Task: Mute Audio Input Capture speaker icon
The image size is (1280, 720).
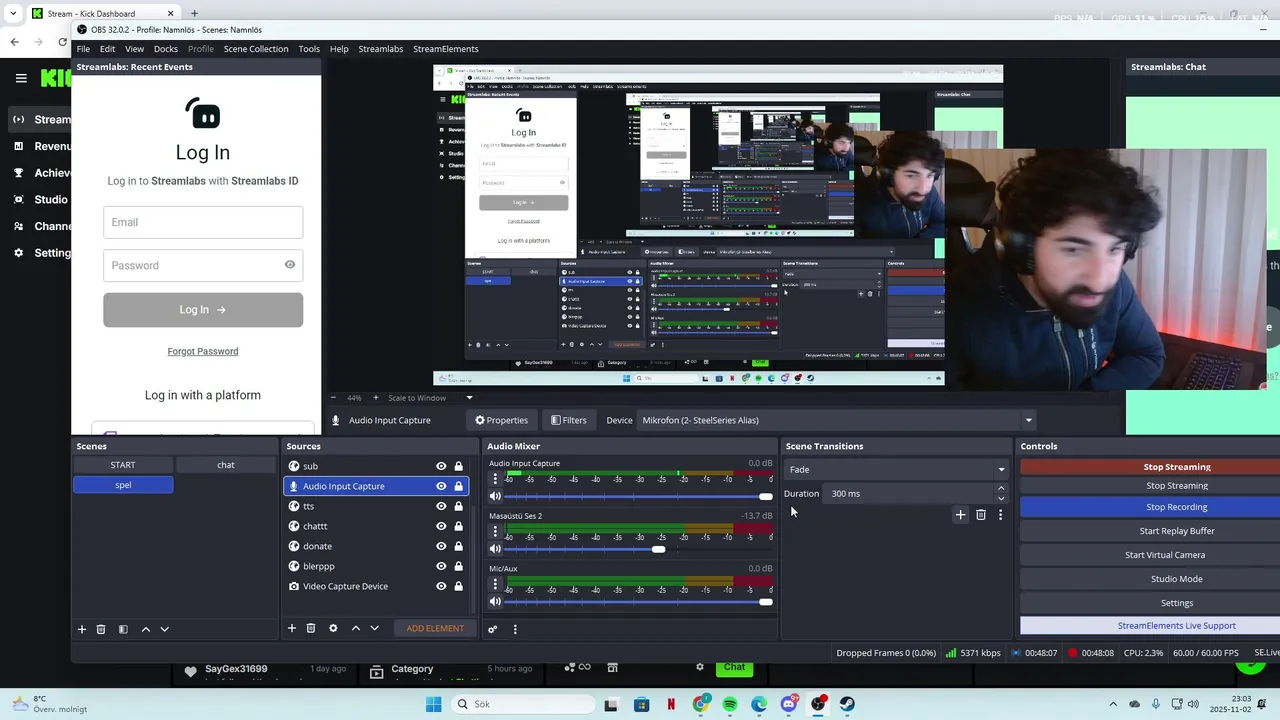Action: (x=495, y=496)
